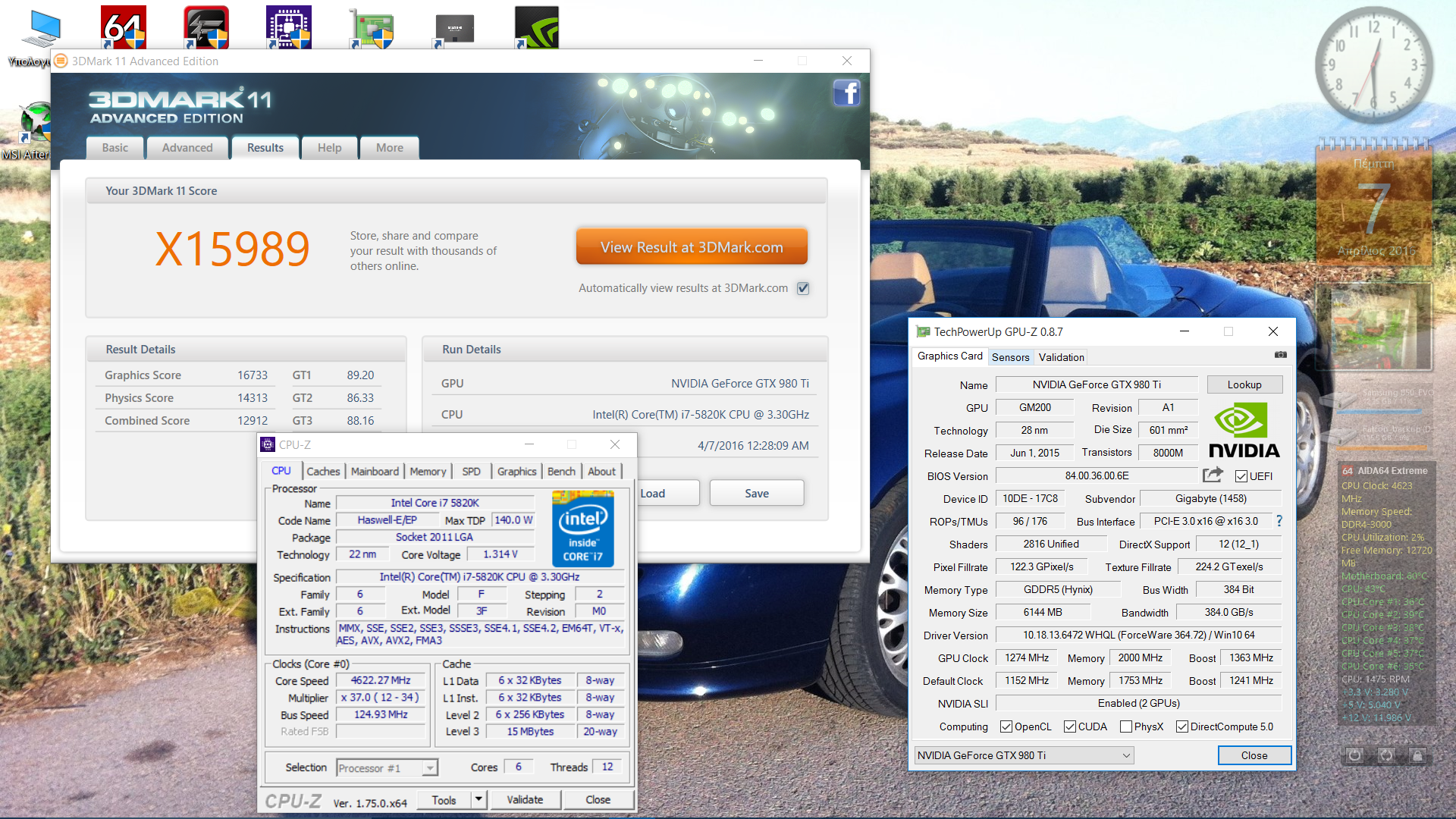Screen dimensions: 1456x819
Task: Click the X15989 score text
Action: [x=233, y=249]
